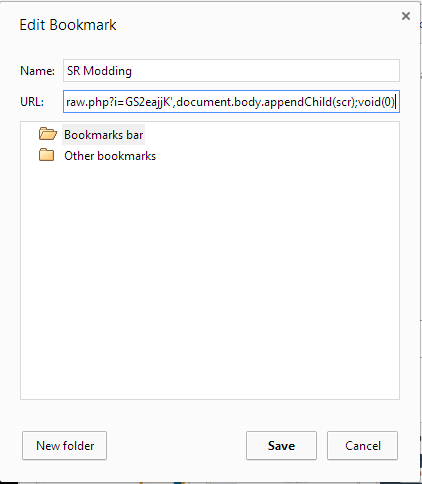Click GS2eajjK text inside the URL field
The height and width of the screenshot is (484, 422).
[148, 102]
